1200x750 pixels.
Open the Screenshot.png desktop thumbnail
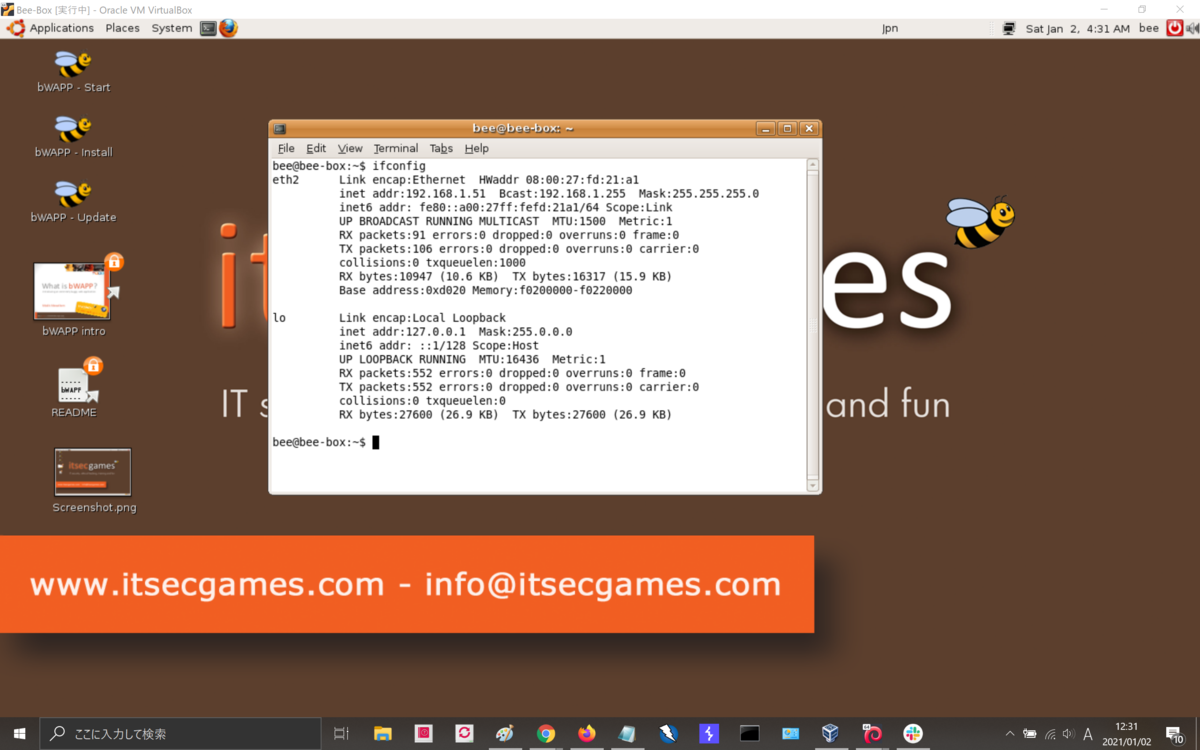click(x=94, y=481)
